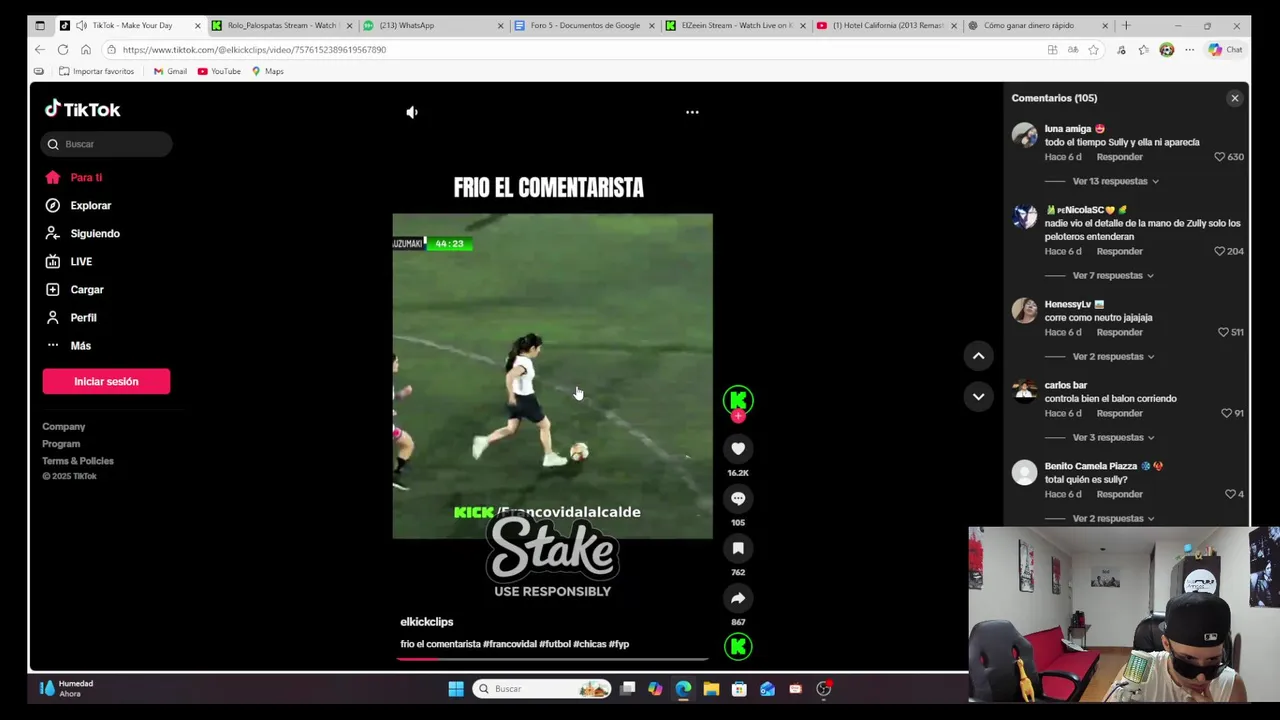Open the Gmail bookmark
Image resolution: width=1280 pixels, height=720 pixels.
[x=170, y=71]
